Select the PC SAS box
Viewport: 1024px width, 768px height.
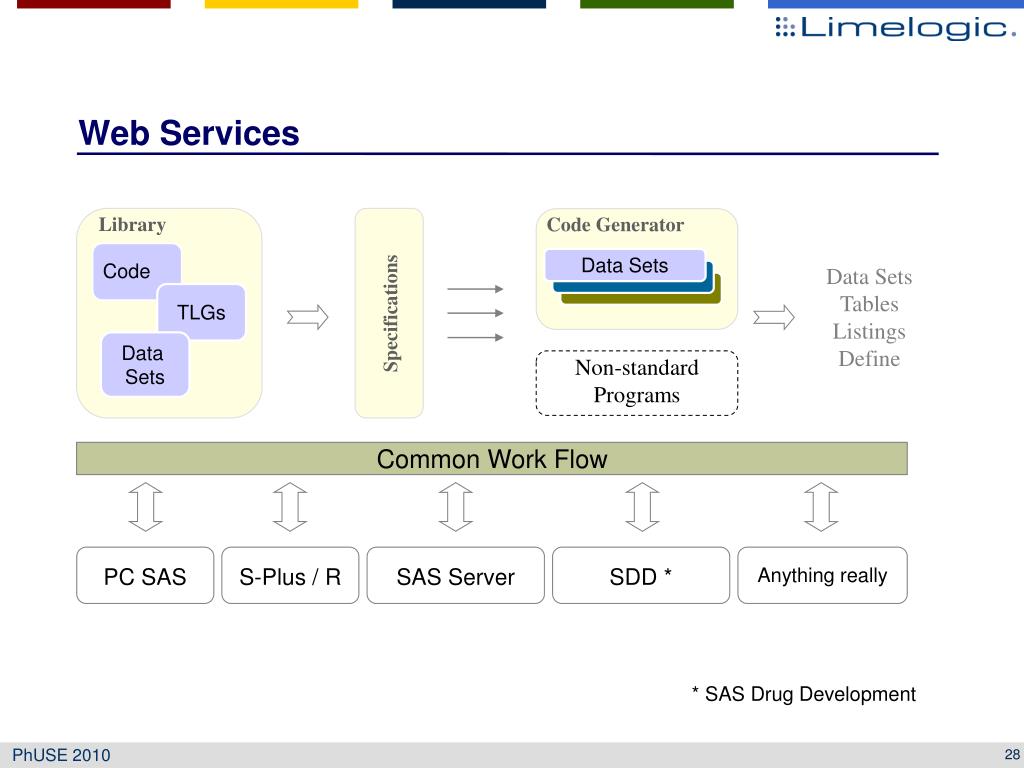pyautogui.click(x=145, y=575)
